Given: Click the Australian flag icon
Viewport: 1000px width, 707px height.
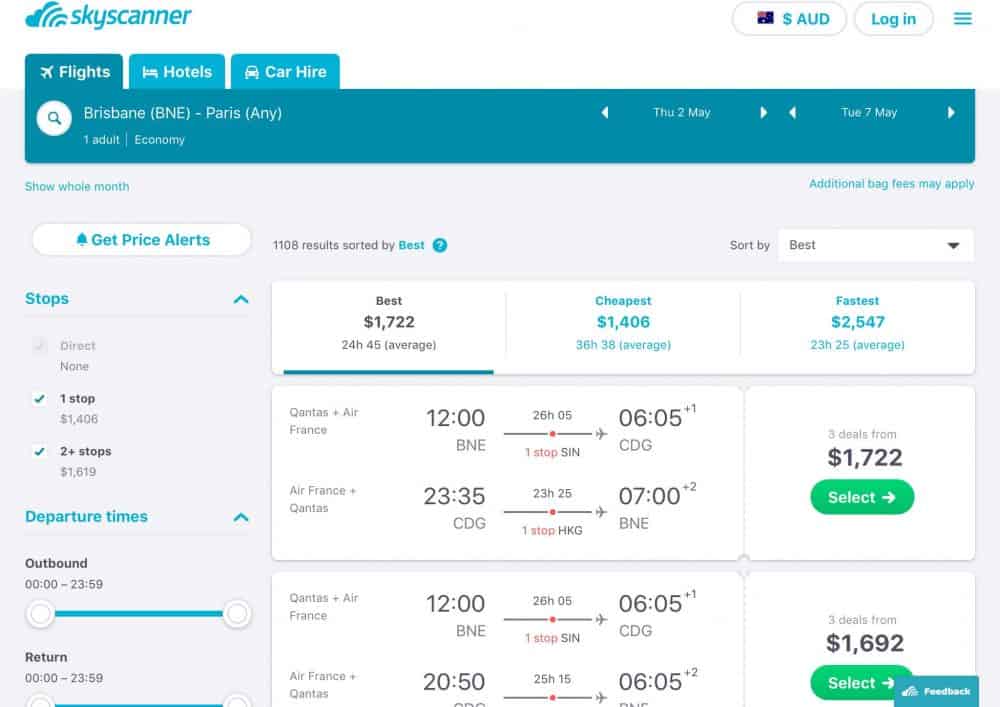Looking at the screenshot, I should (765, 18).
